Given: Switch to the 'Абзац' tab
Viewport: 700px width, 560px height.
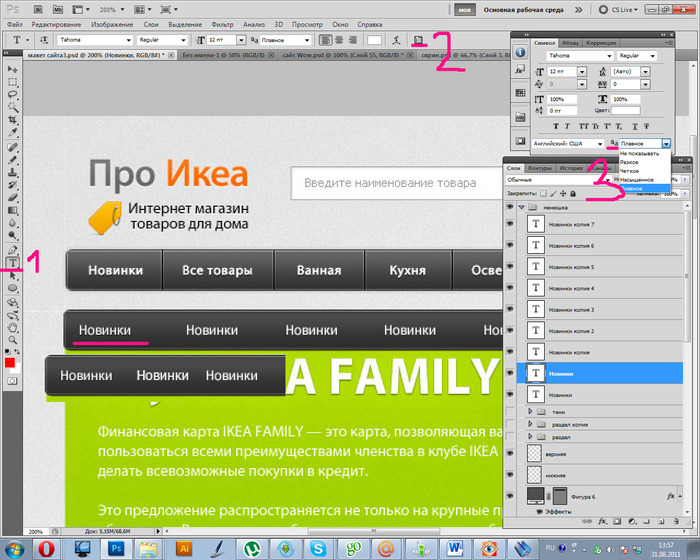Looking at the screenshot, I should (x=570, y=43).
